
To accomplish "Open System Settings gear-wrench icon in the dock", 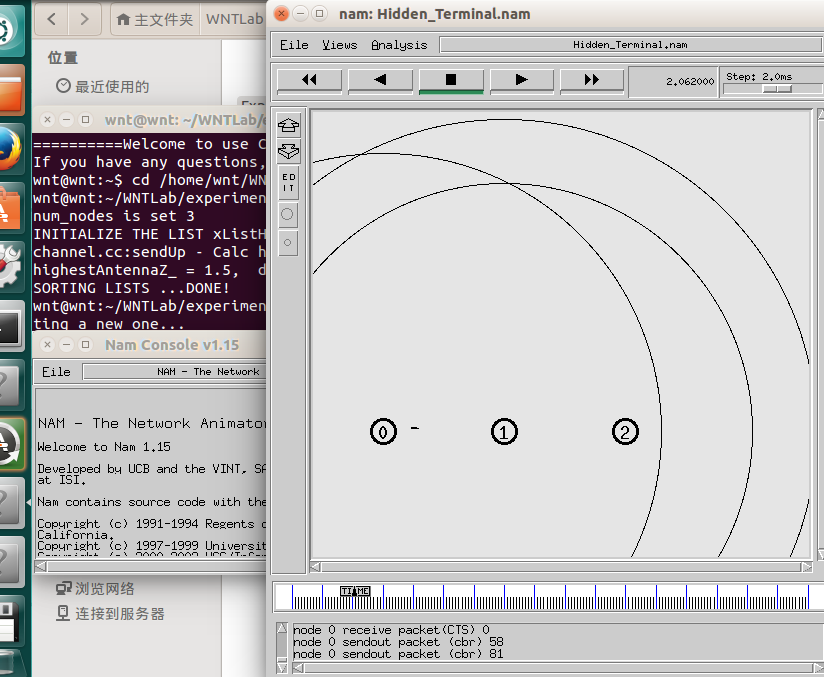I will (x=11, y=267).
